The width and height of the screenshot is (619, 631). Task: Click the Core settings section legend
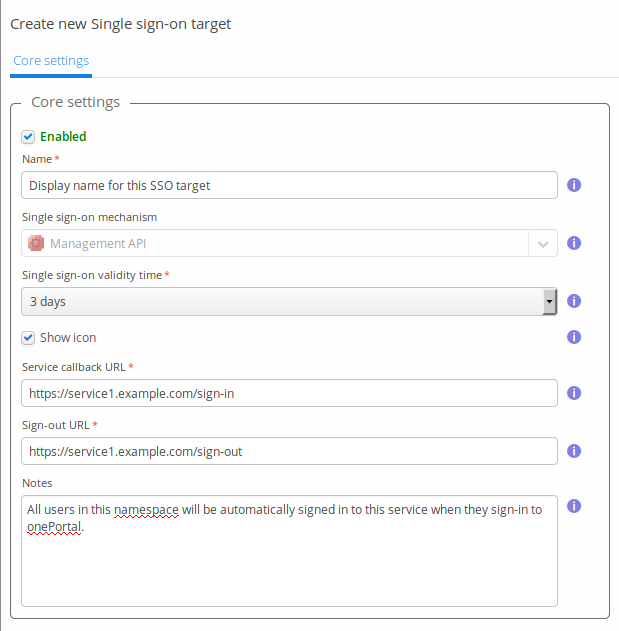tap(76, 102)
